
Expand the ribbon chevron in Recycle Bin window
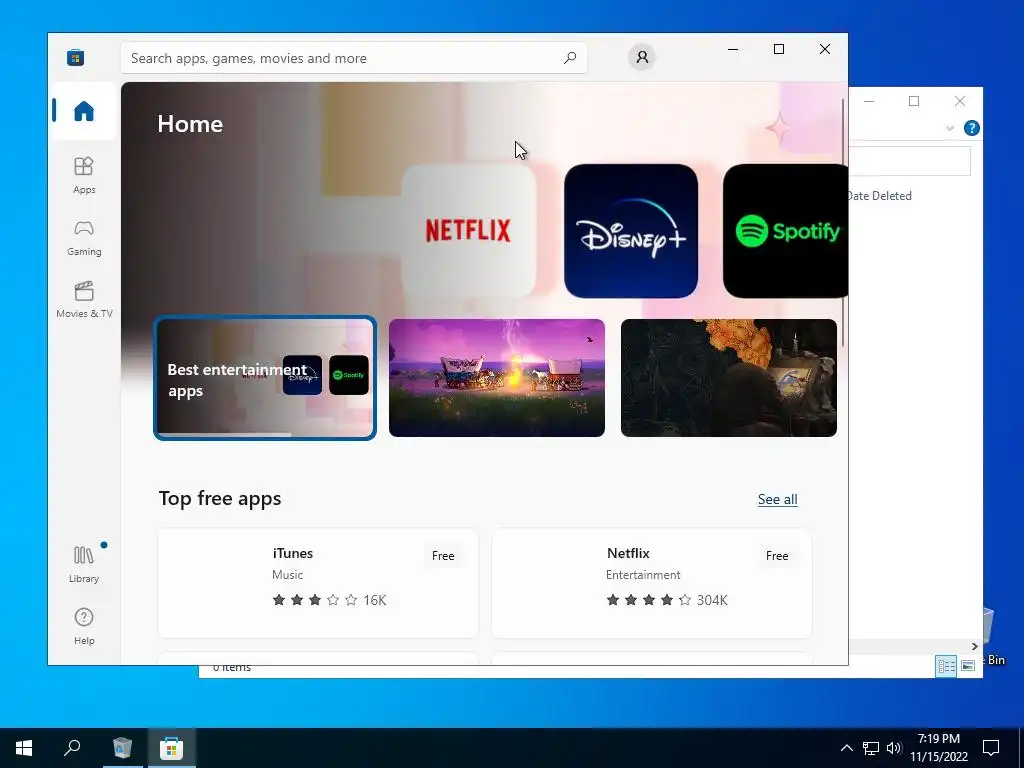(950, 128)
